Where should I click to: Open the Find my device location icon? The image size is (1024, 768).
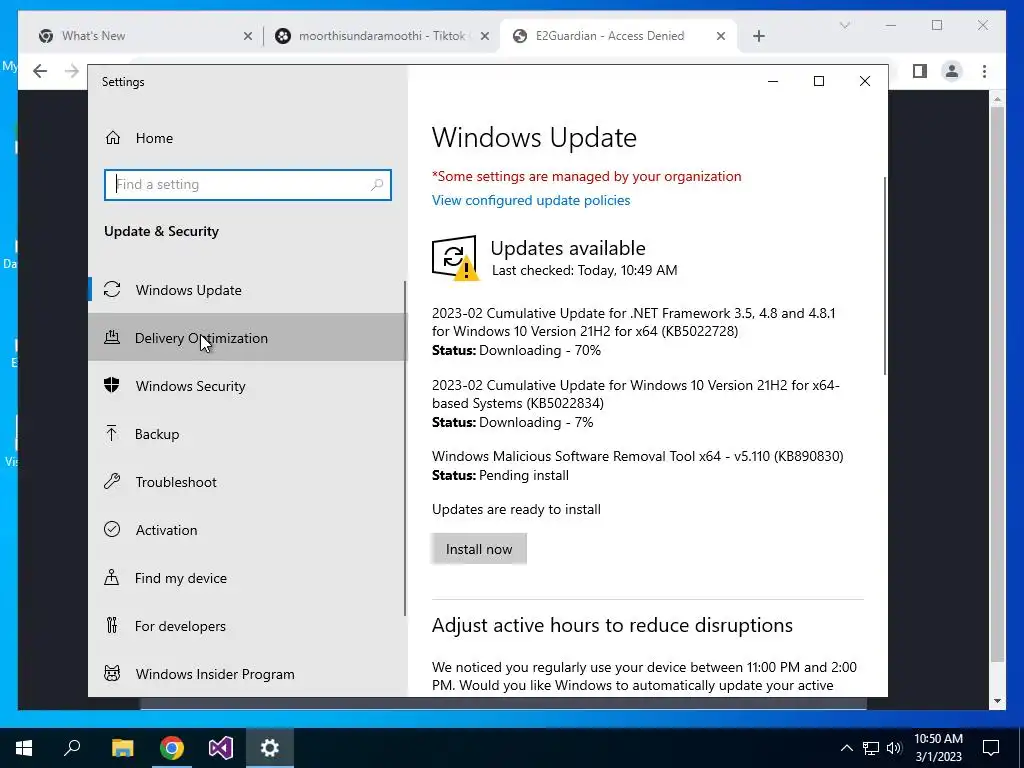[112, 577]
